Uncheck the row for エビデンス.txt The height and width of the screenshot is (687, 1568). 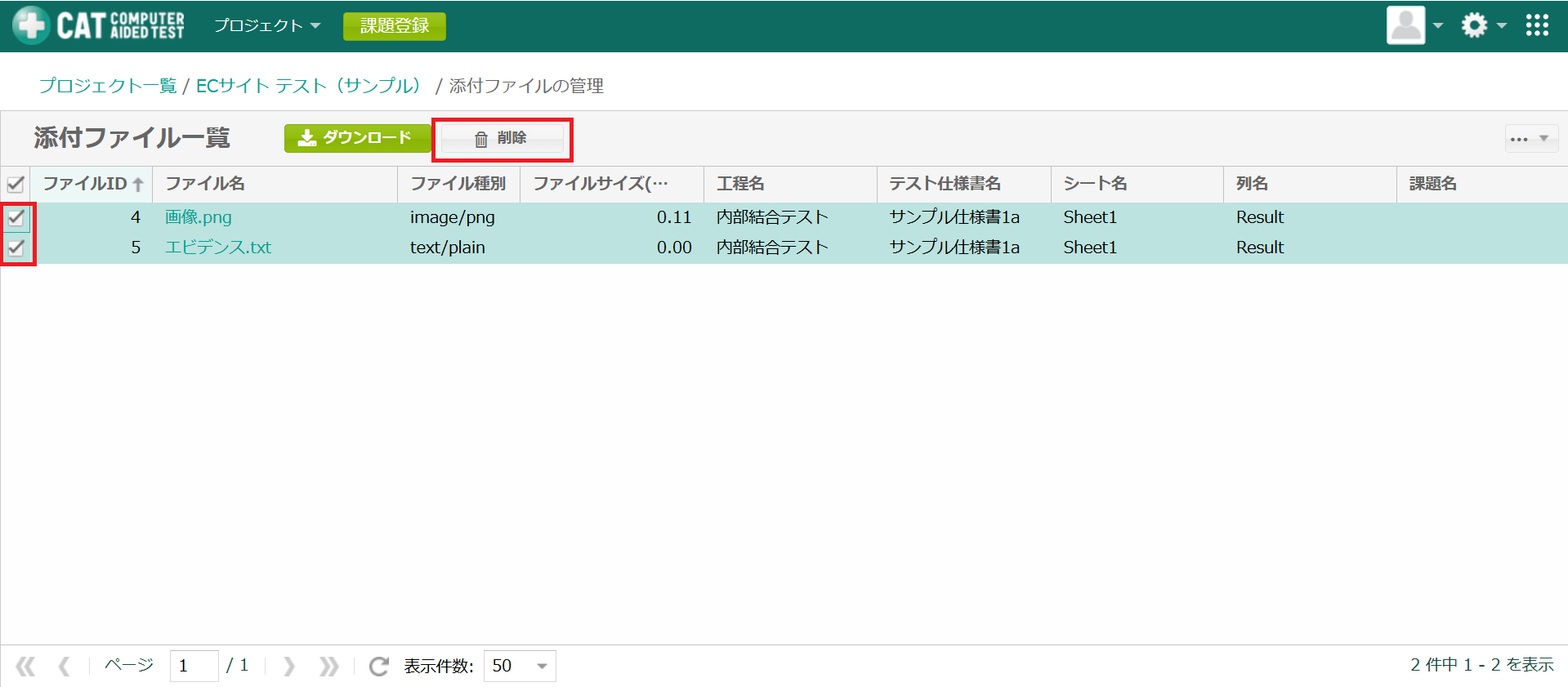click(16, 248)
